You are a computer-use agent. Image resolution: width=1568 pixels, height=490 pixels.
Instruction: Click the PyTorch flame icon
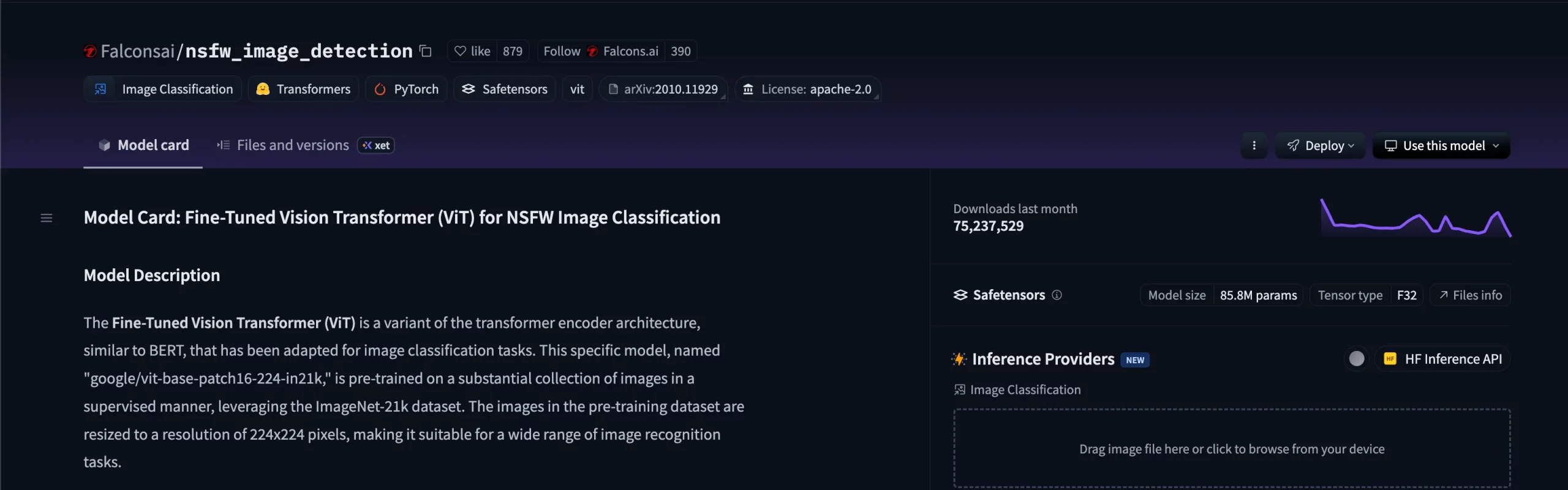(380, 89)
